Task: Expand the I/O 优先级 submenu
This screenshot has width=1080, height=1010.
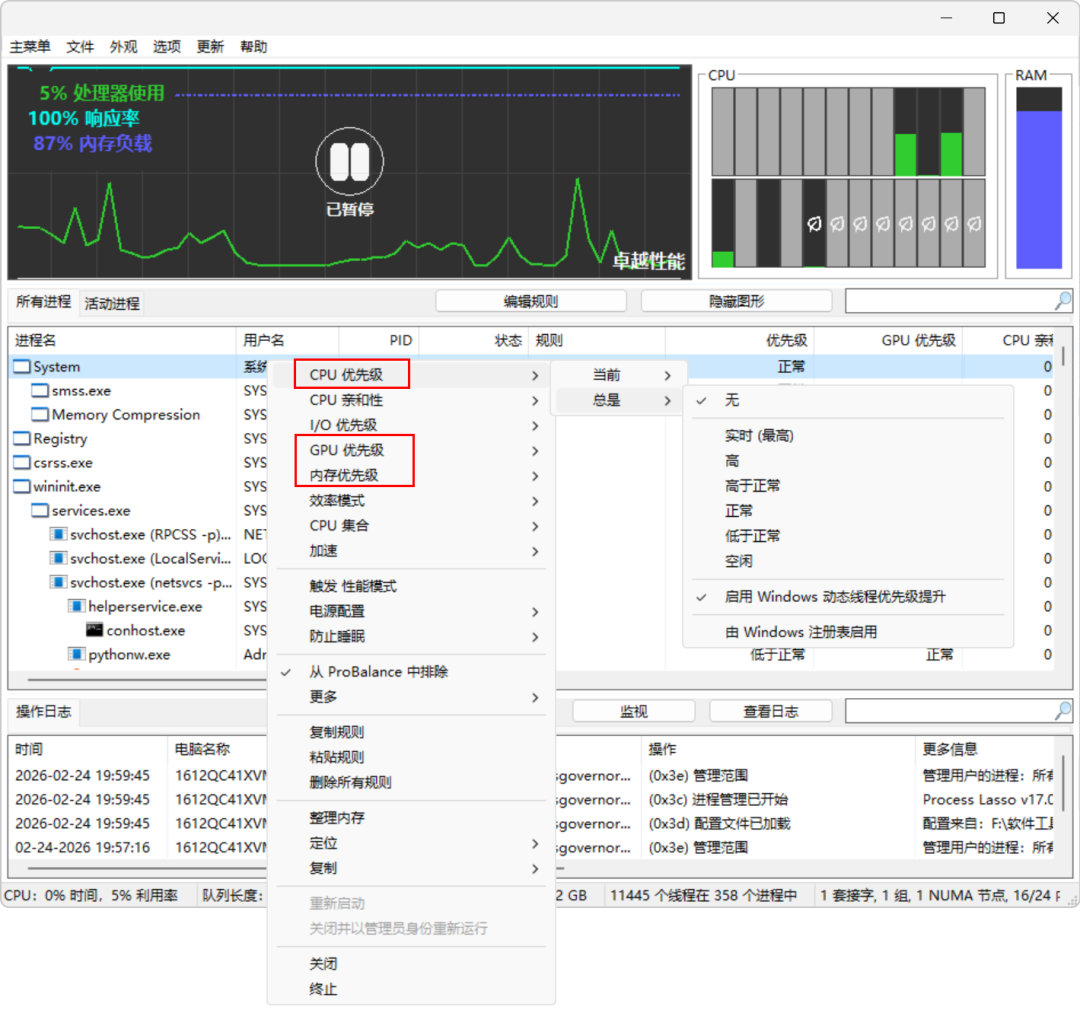Action: click(411, 425)
